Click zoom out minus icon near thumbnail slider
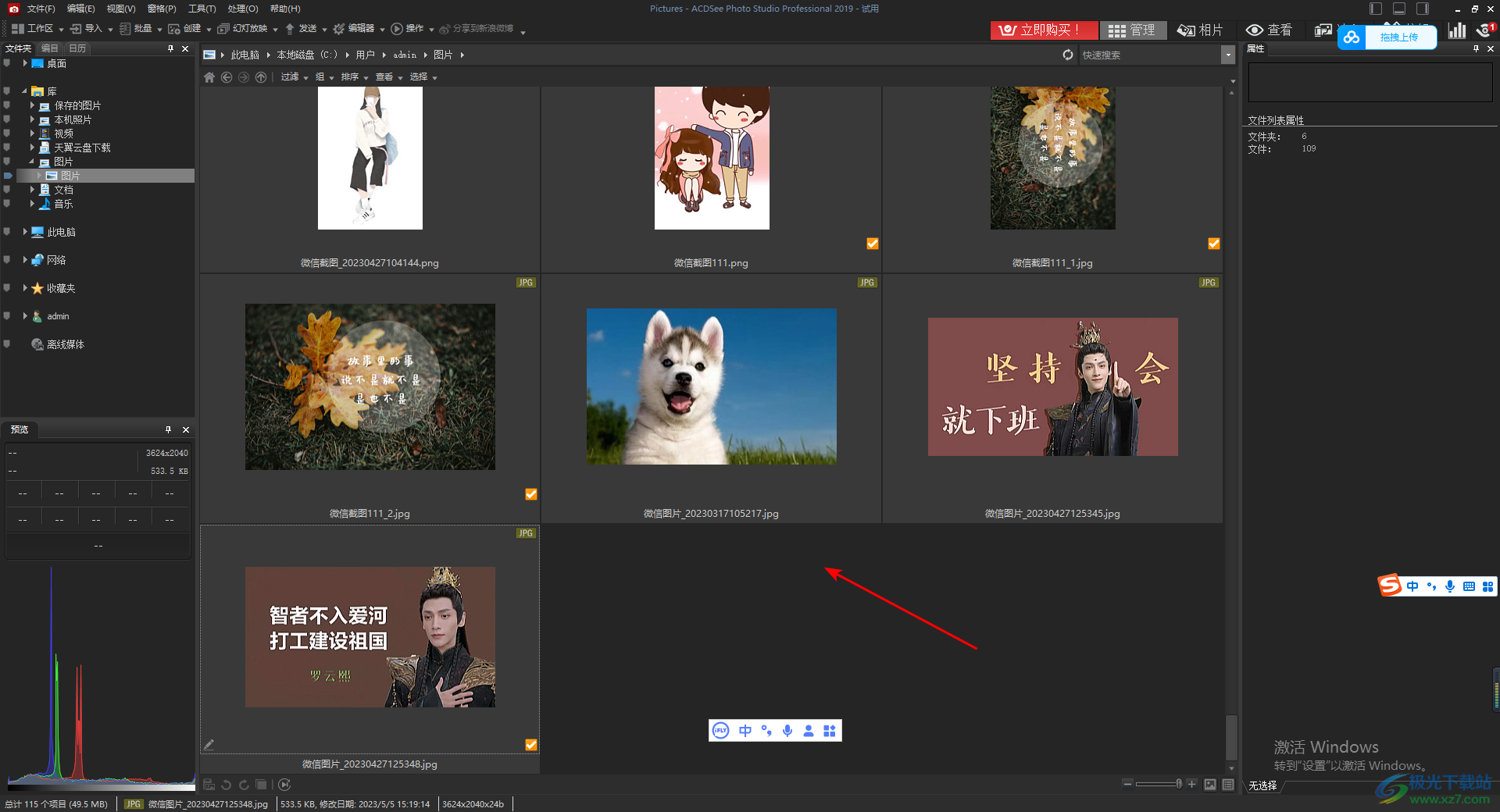1500x812 pixels. (x=1127, y=784)
